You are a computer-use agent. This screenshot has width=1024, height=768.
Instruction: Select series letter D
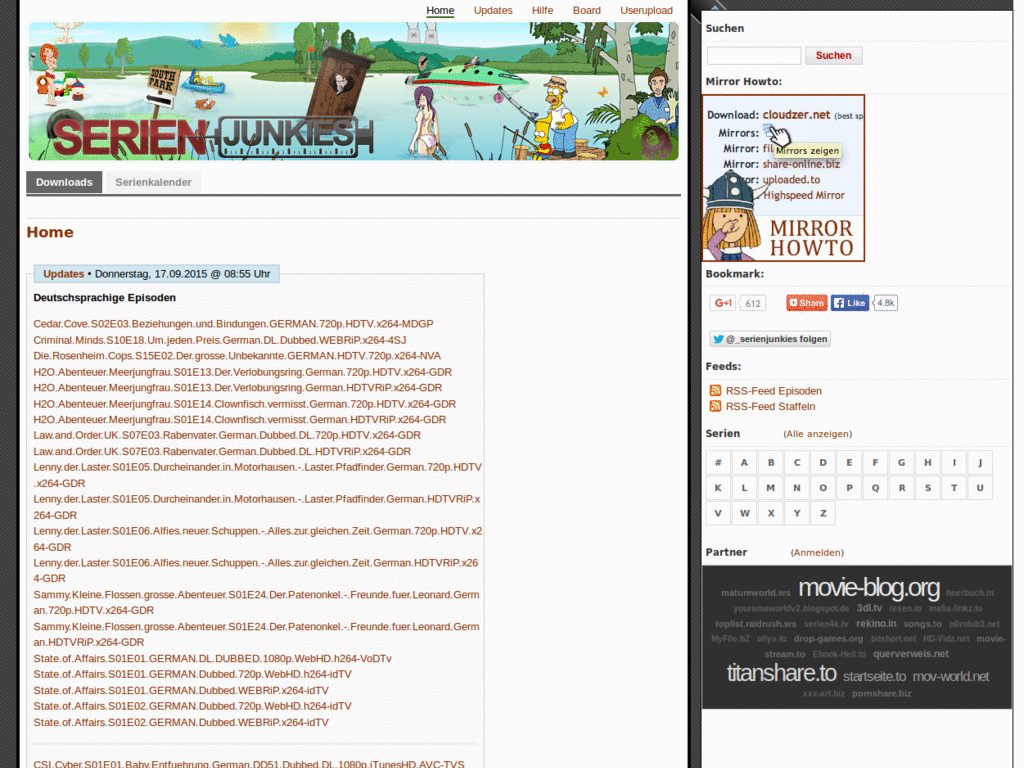pyautogui.click(x=823, y=462)
